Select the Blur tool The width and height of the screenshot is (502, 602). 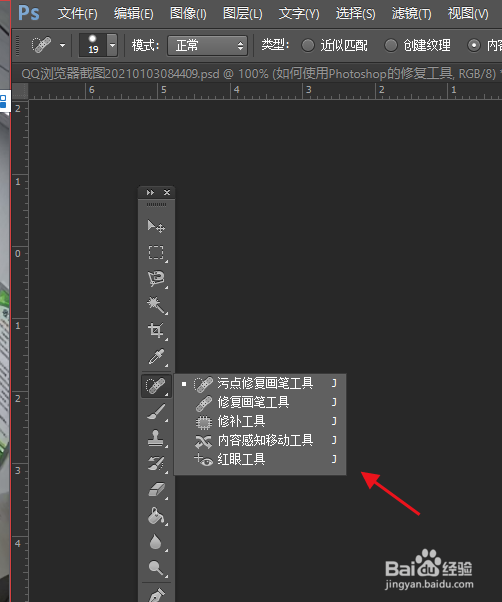pos(156,542)
